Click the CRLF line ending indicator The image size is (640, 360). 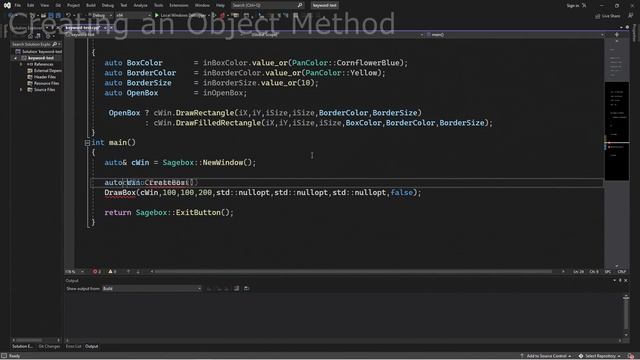click(622, 271)
